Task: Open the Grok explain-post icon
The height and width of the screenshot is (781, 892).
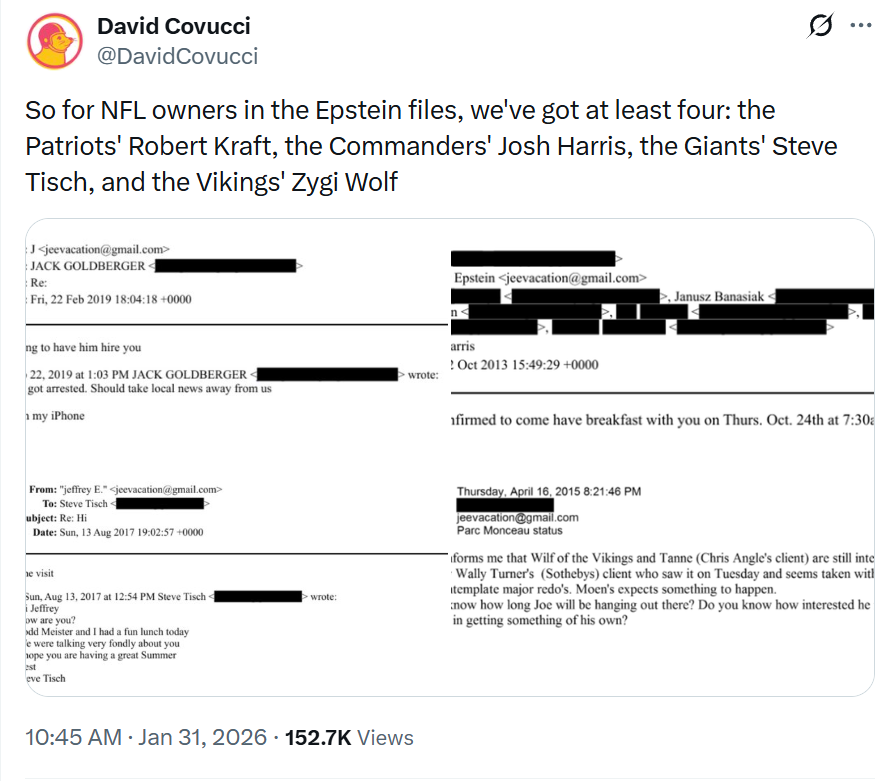Action: click(820, 26)
